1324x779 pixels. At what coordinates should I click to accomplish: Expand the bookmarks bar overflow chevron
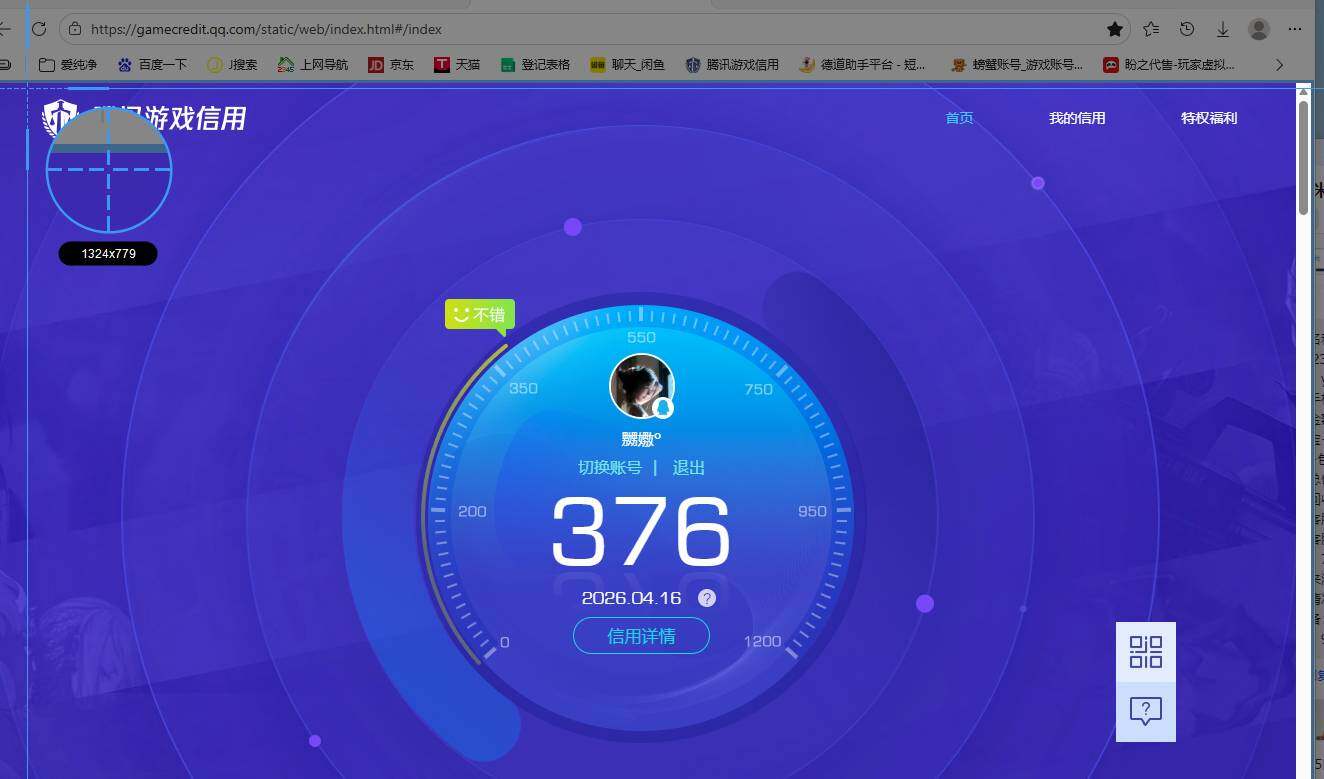[x=1279, y=65]
